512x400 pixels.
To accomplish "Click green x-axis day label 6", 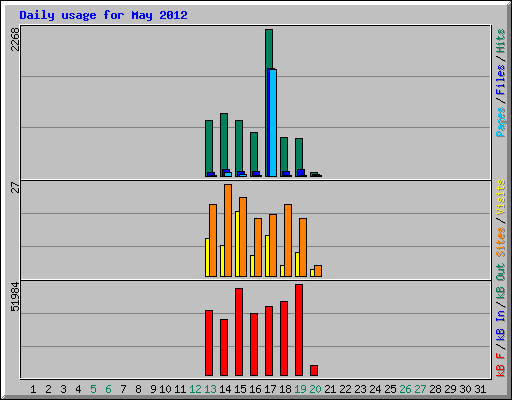I will tap(108, 389).
